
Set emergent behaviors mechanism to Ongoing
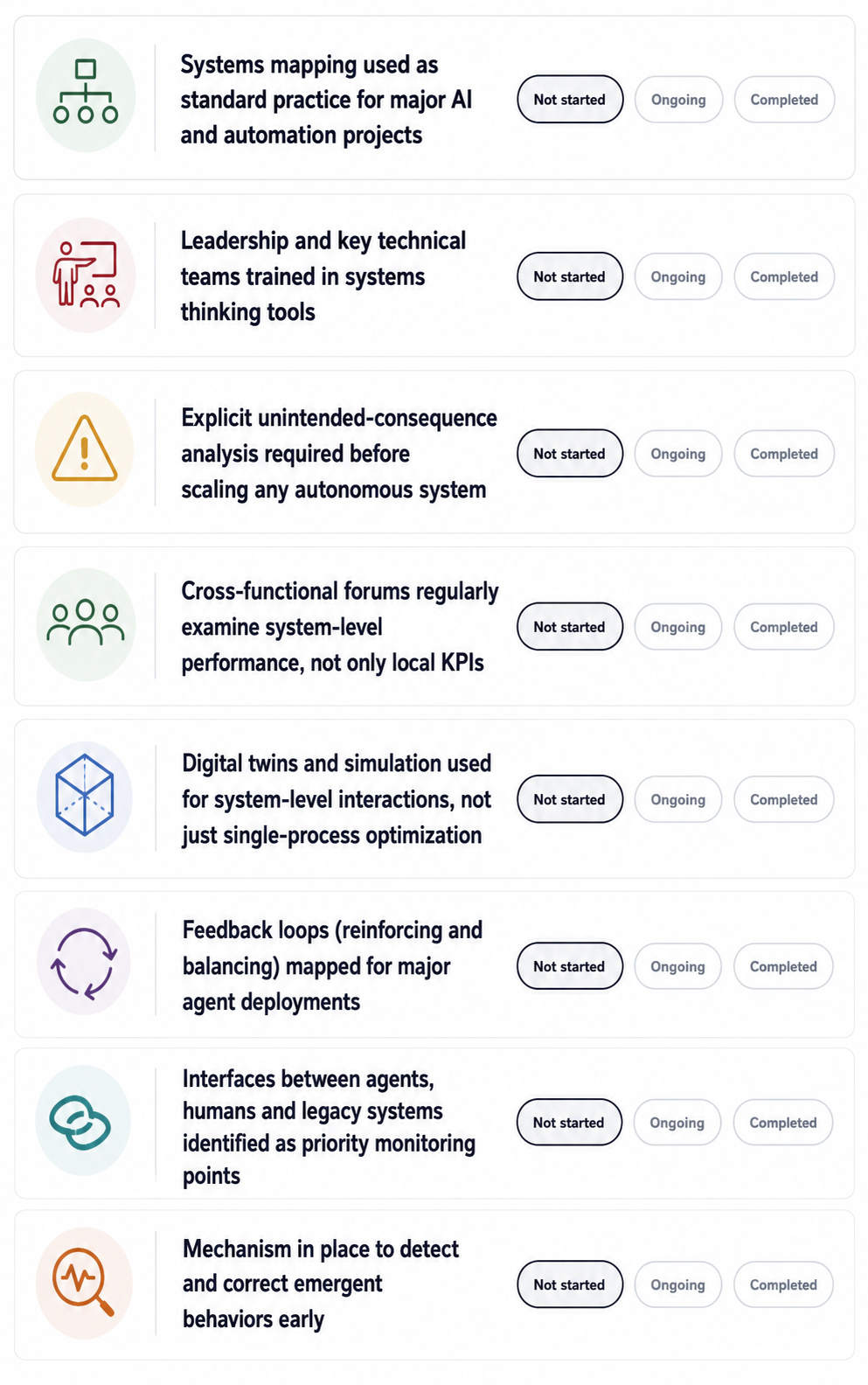(x=678, y=1284)
